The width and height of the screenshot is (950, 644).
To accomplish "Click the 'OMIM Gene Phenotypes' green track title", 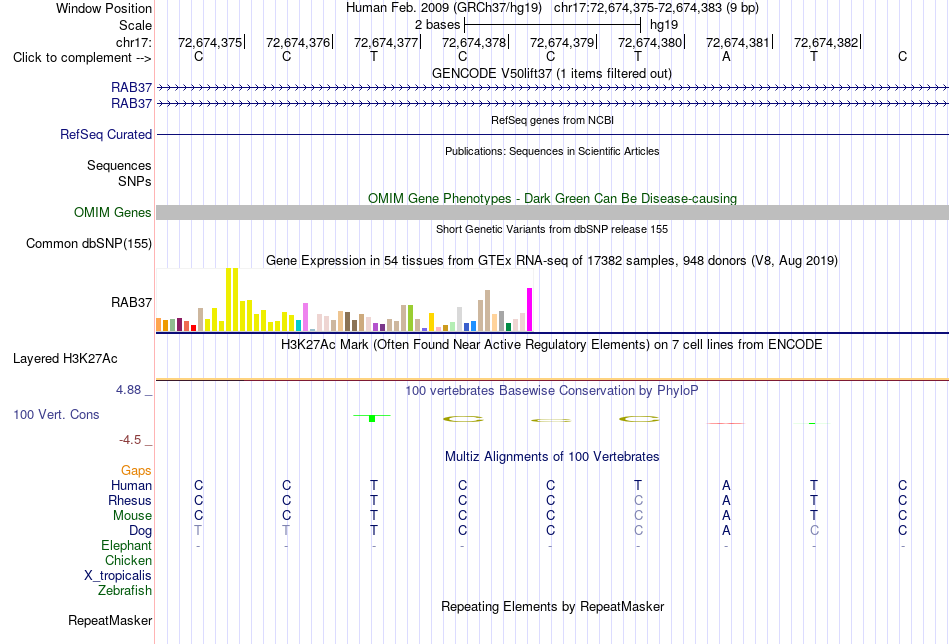I will tap(552, 198).
